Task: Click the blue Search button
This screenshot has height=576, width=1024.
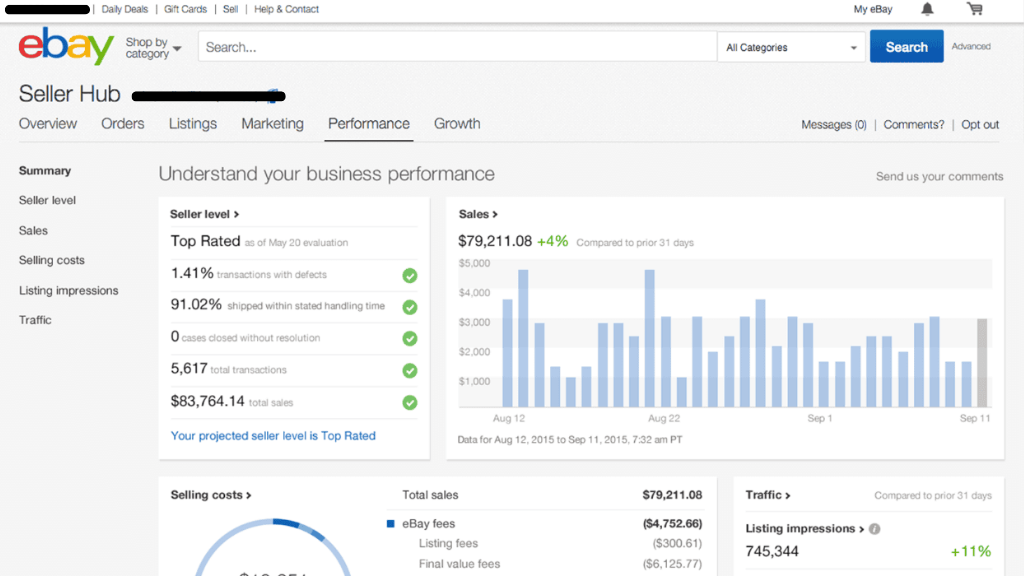Action: 906,46
